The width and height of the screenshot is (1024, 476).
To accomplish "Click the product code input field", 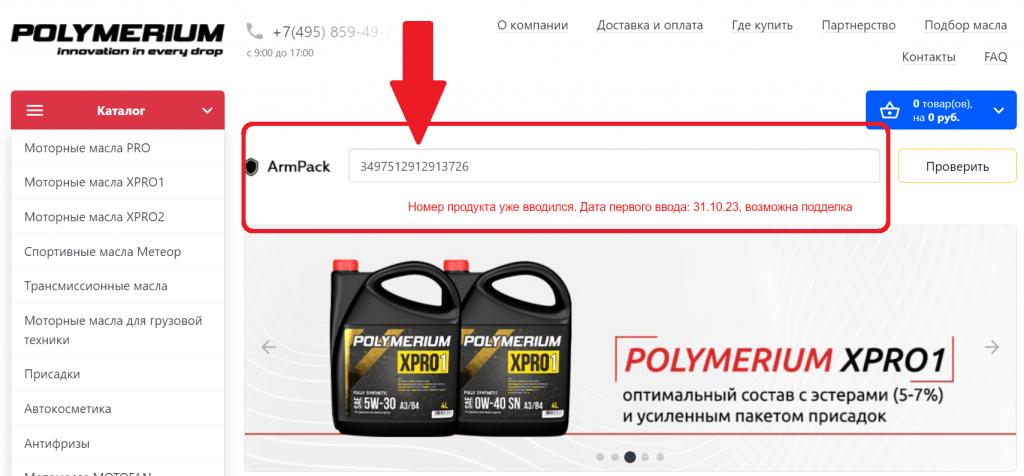I will (x=614, y=167).
